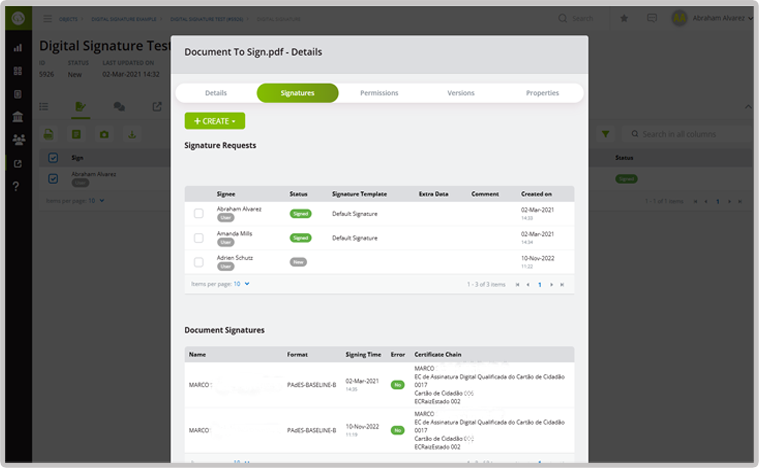Sort by the Signee column header
This screenshot has width=759, height=468.
(226, 194)
